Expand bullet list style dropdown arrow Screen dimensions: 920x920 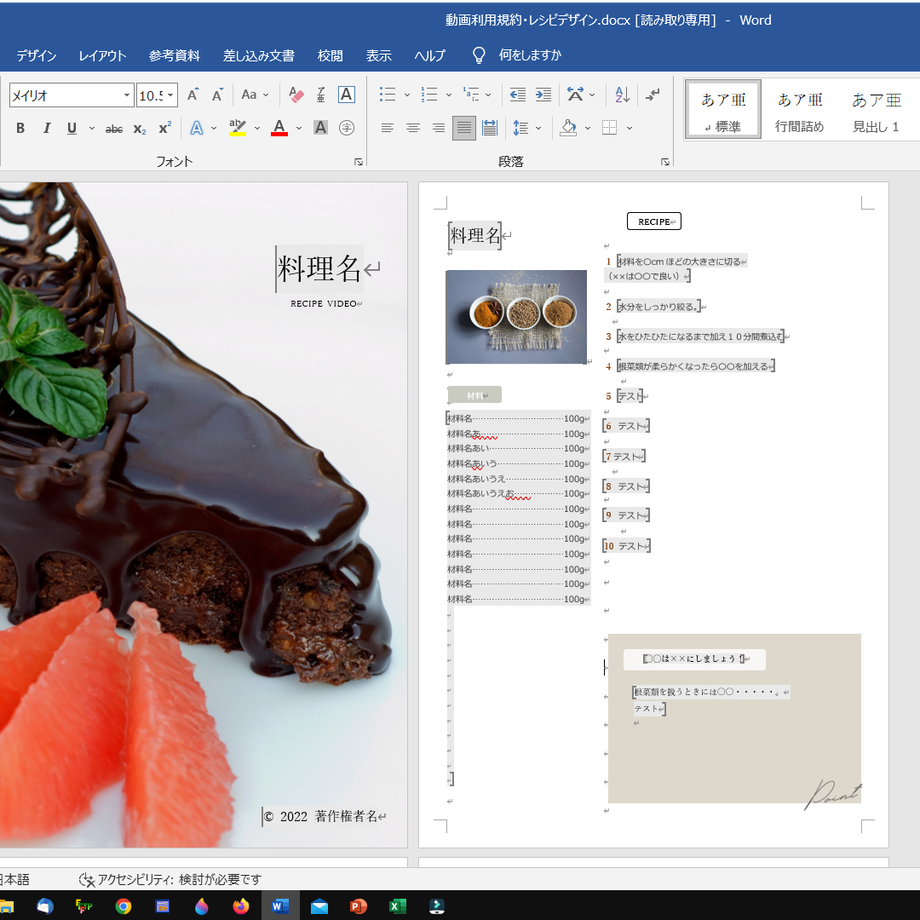(x=407, y=94)
